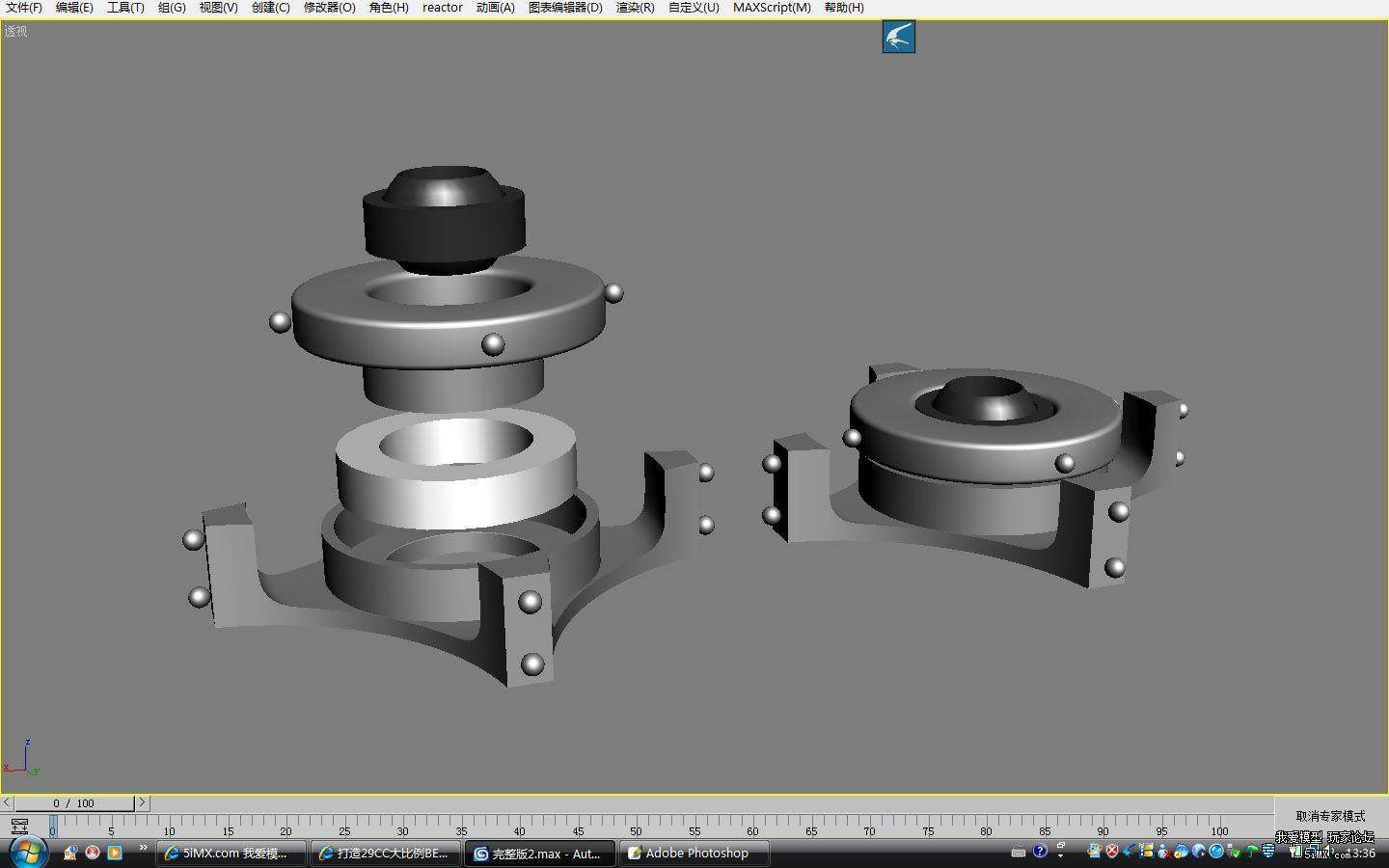Image resolution: width=1389 pixels, height=868 pixels.
Task: Open the 视图(V) menu
Action: tap(218, 8)
